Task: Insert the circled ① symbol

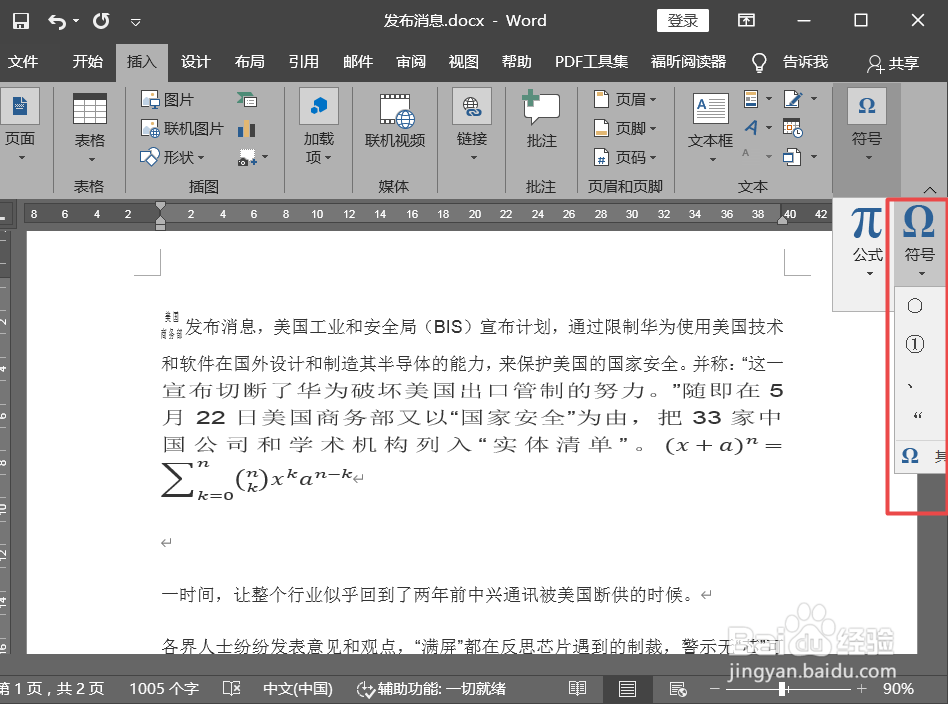Action: [915, 345]
